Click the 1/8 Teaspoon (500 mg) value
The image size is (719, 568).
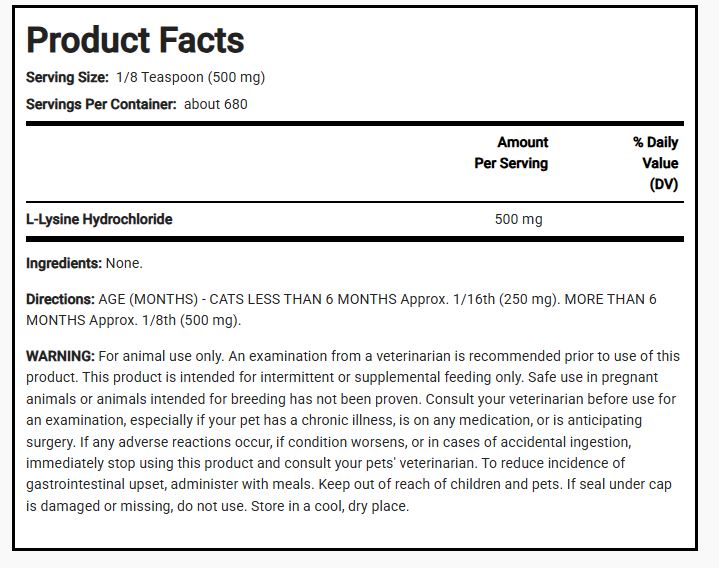[x=190, y=77]
